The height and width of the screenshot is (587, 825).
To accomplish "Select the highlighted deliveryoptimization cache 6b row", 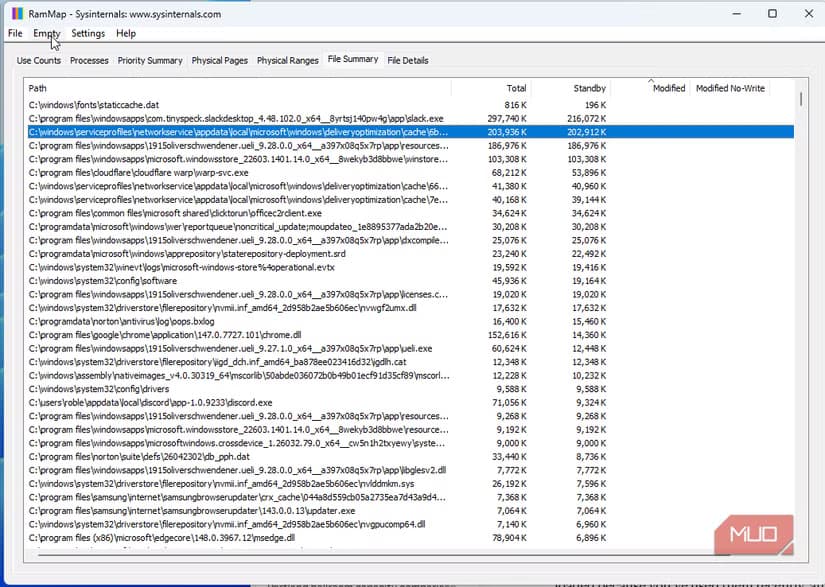I will (410, 132).
